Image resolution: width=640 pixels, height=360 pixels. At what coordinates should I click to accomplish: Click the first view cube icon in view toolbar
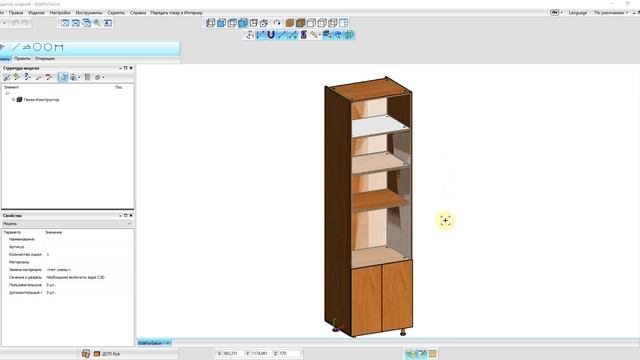coord(211,23)
